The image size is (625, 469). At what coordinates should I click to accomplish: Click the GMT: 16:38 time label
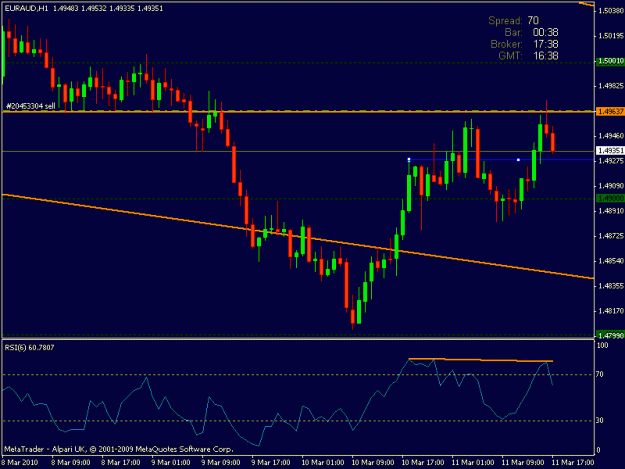click(528, 56)
